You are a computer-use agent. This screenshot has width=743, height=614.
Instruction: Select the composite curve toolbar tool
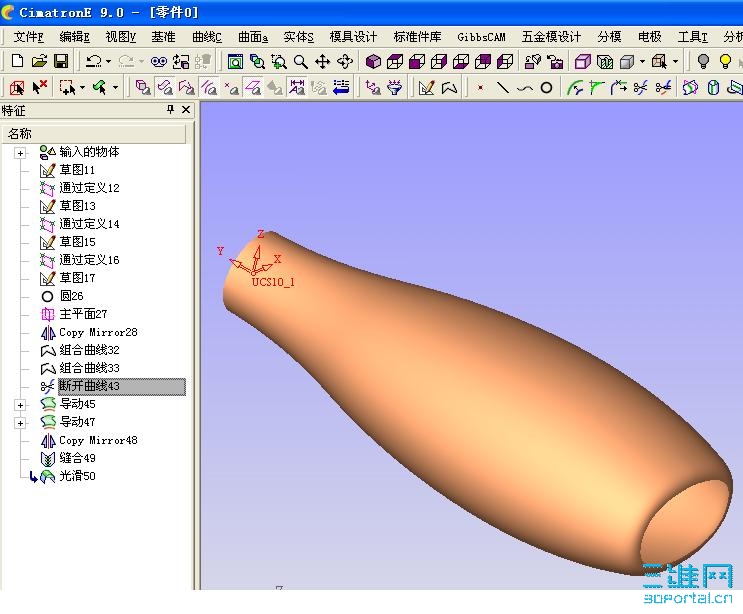[x=449, y=87]
